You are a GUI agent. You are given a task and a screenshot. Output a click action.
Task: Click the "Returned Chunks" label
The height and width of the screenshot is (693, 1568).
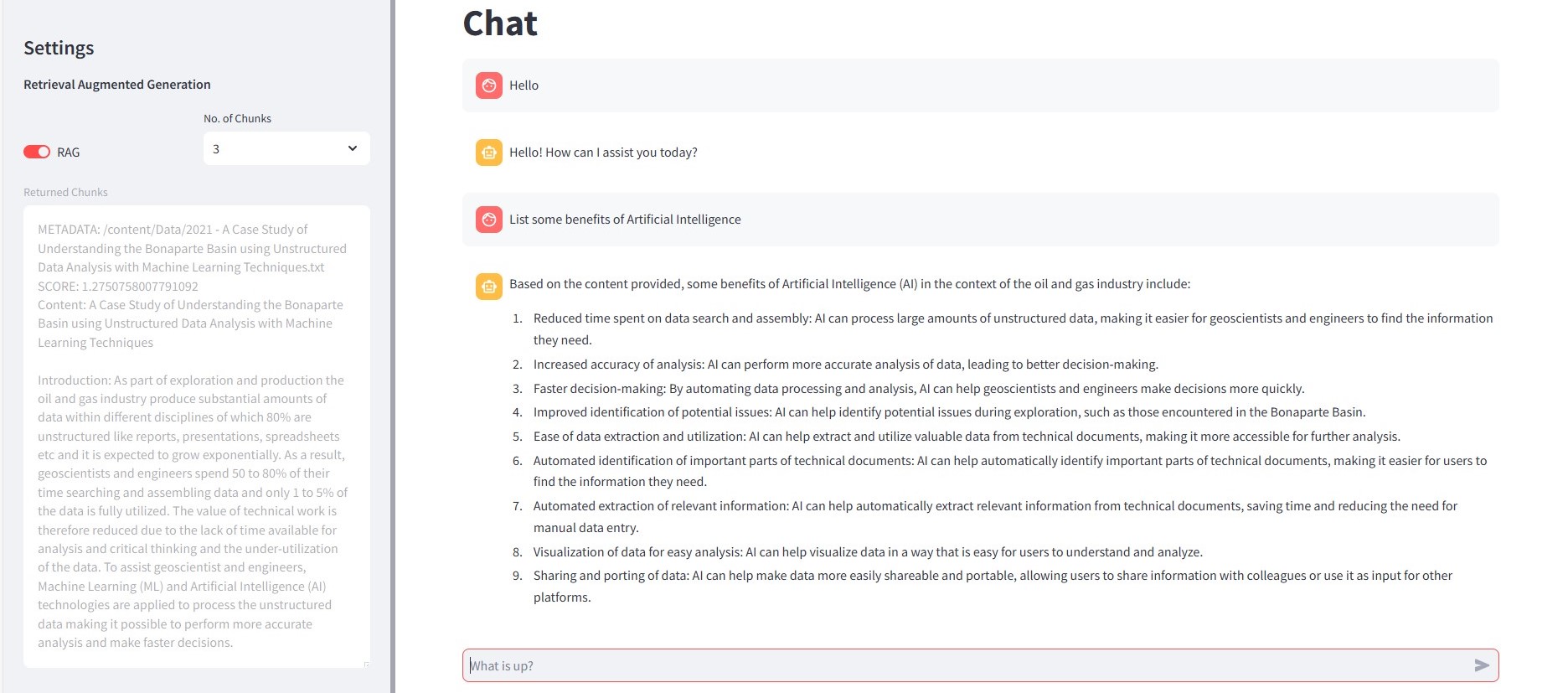(65, 193)
